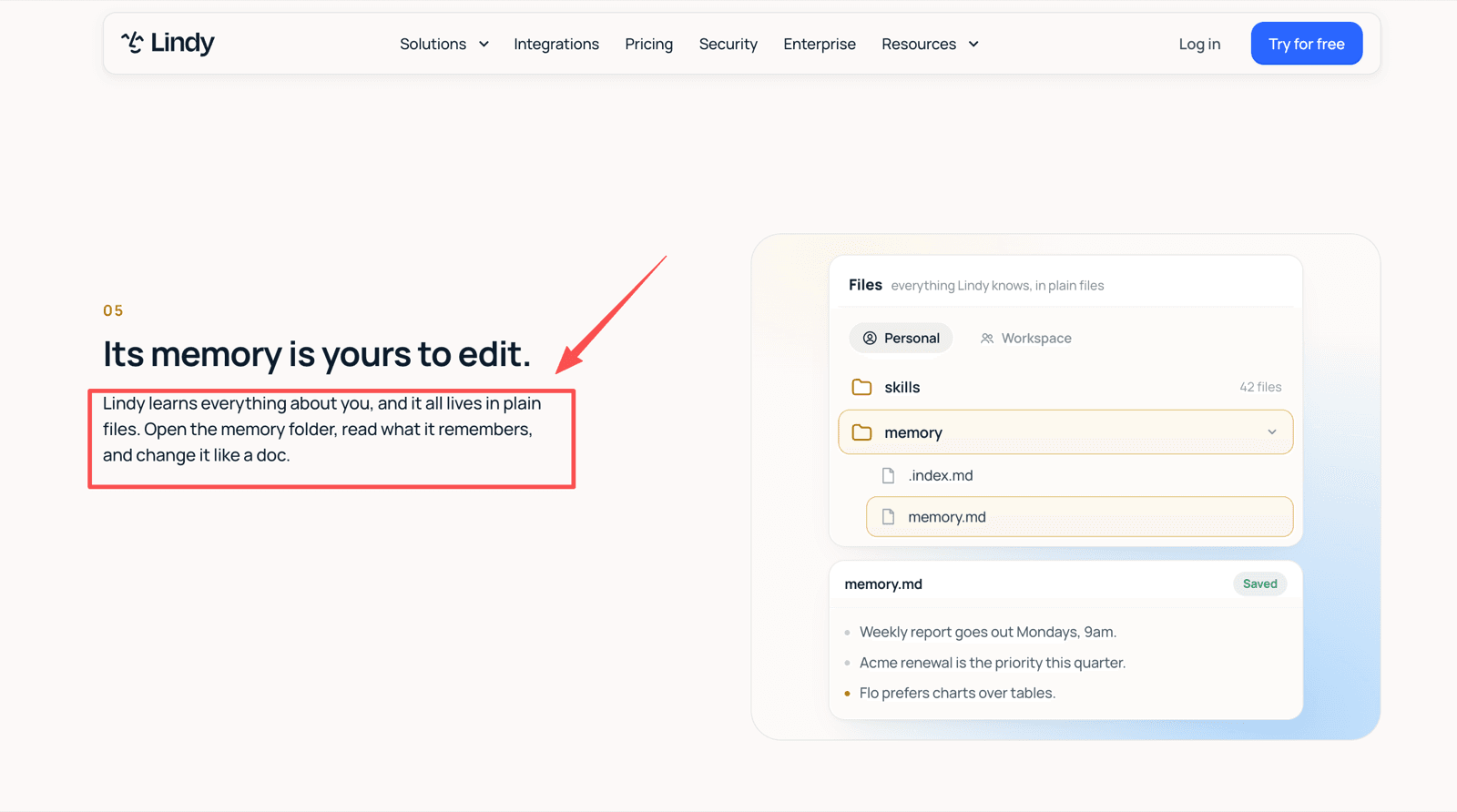Click the Try for free button

click(1306, 44)
